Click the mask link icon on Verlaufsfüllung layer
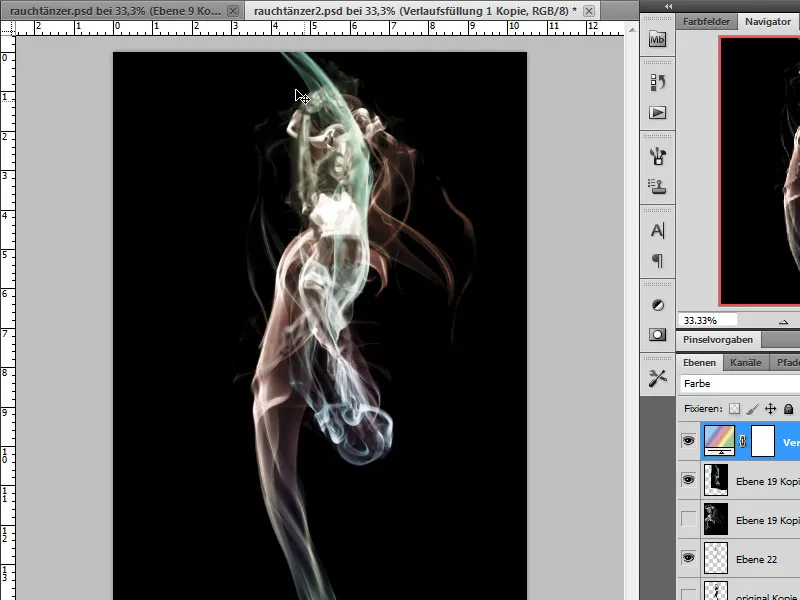The height and width of the screenshot is (600, 800). click(x=742, y=442)
